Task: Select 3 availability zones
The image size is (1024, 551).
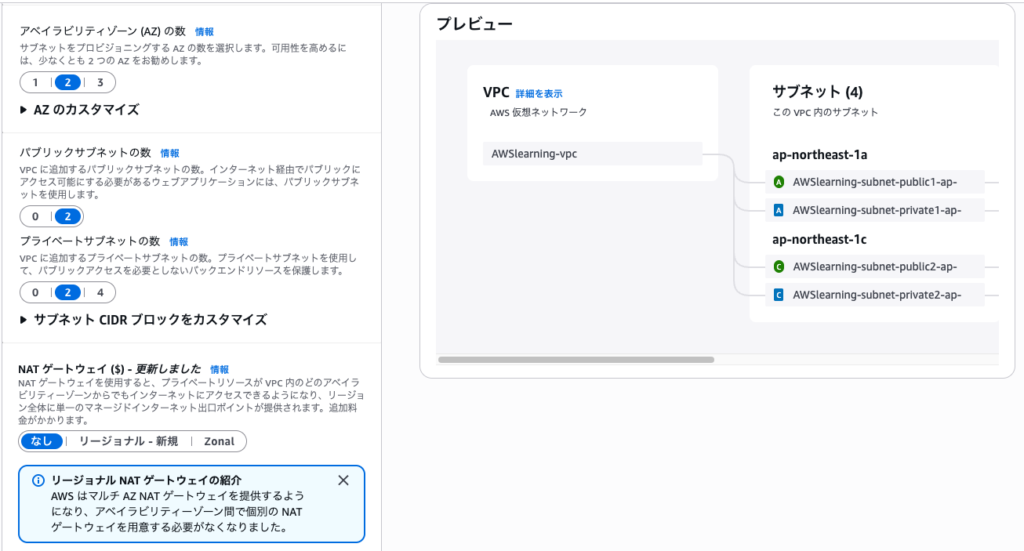Action: pos(99,83)
